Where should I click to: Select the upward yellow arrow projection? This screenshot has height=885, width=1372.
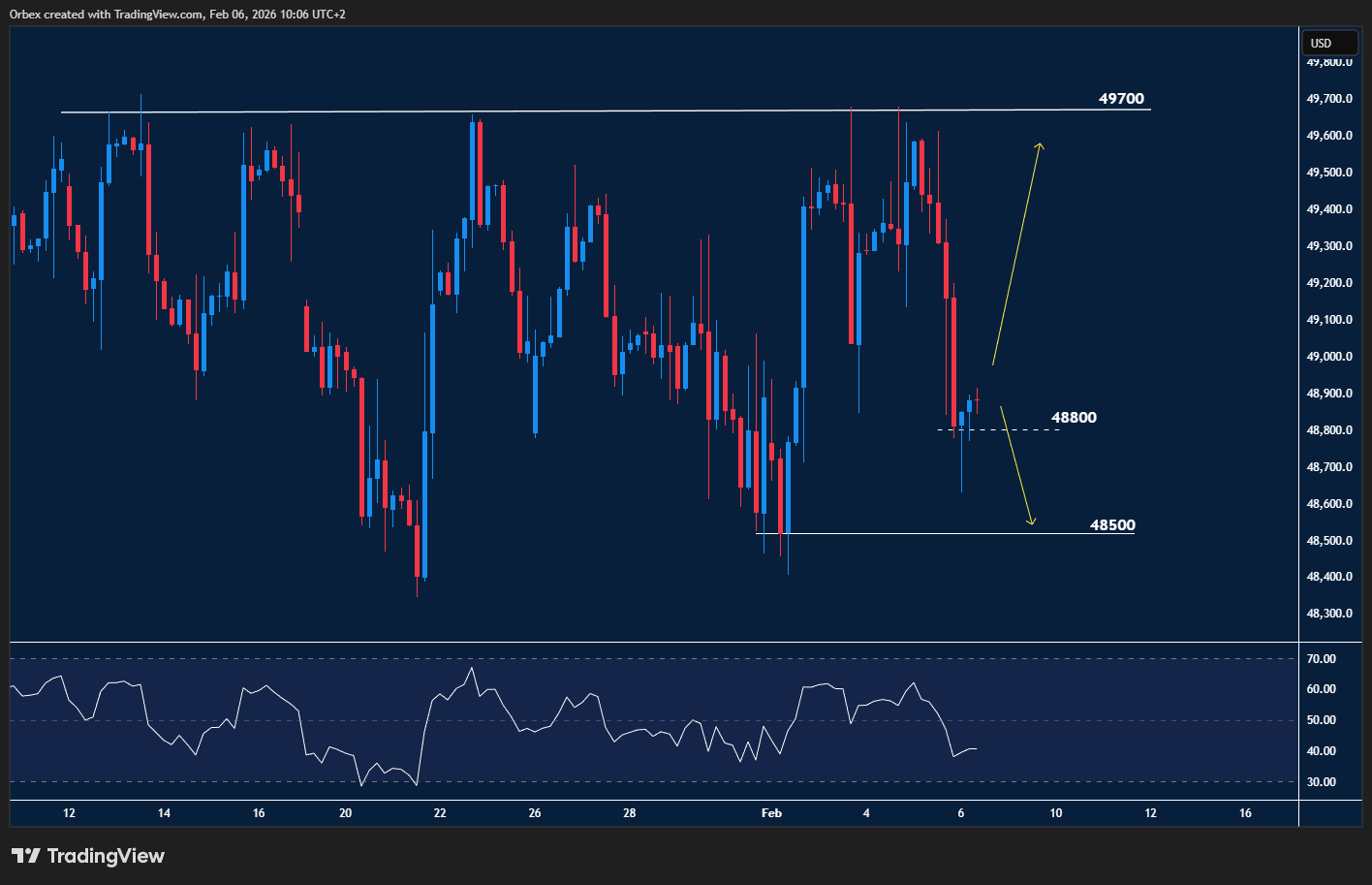(x=1017, y=252)
